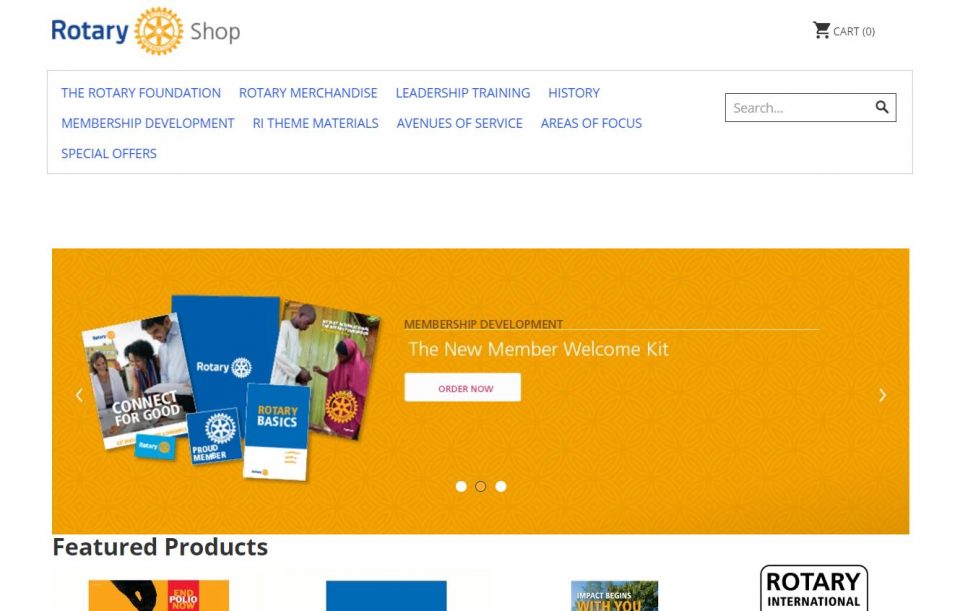The image size is (960, 611).
Task: Open Rotary Merchandise category
Action: point(308,93)
